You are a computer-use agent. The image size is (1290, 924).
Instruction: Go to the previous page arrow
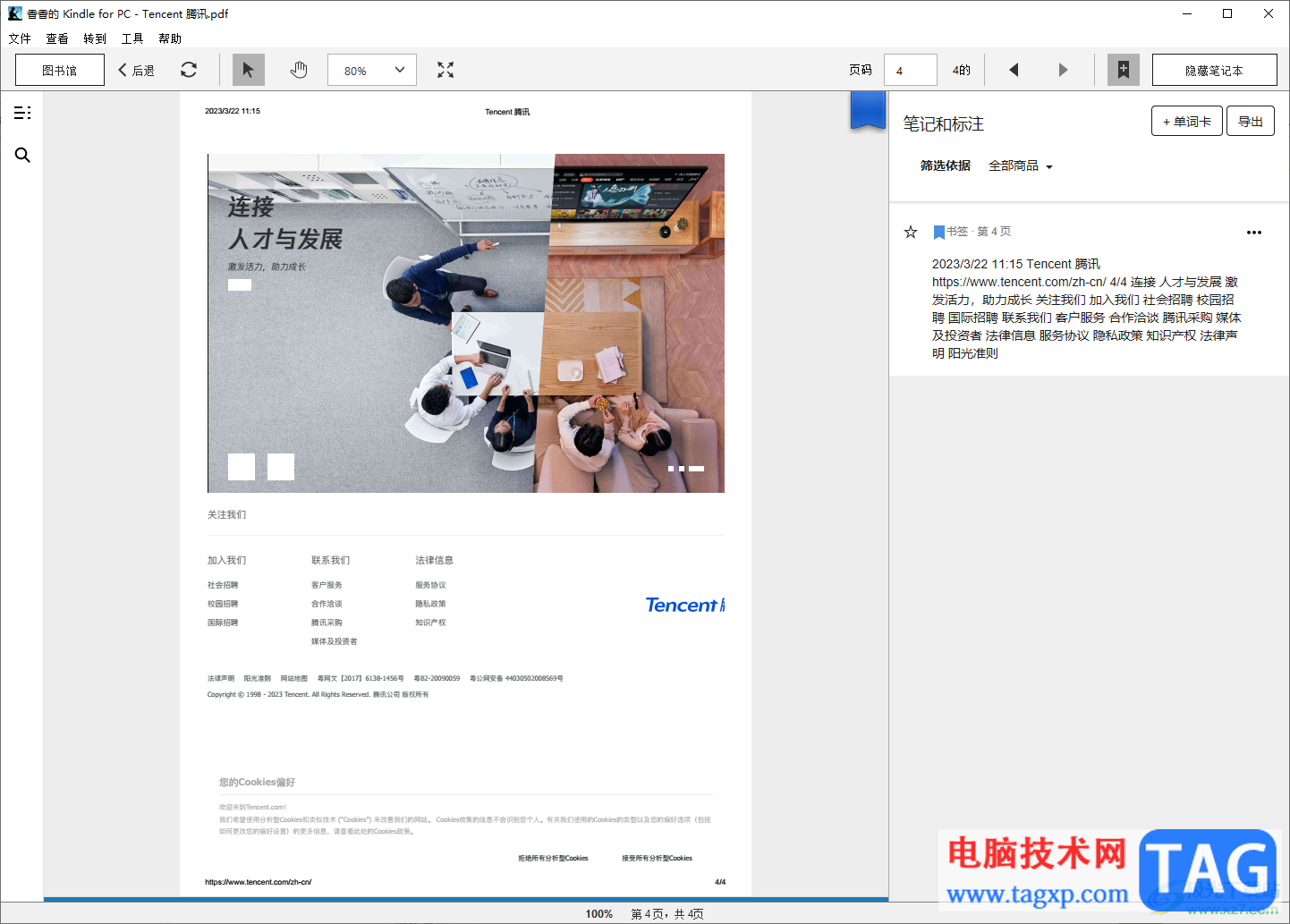(1014, 70)
